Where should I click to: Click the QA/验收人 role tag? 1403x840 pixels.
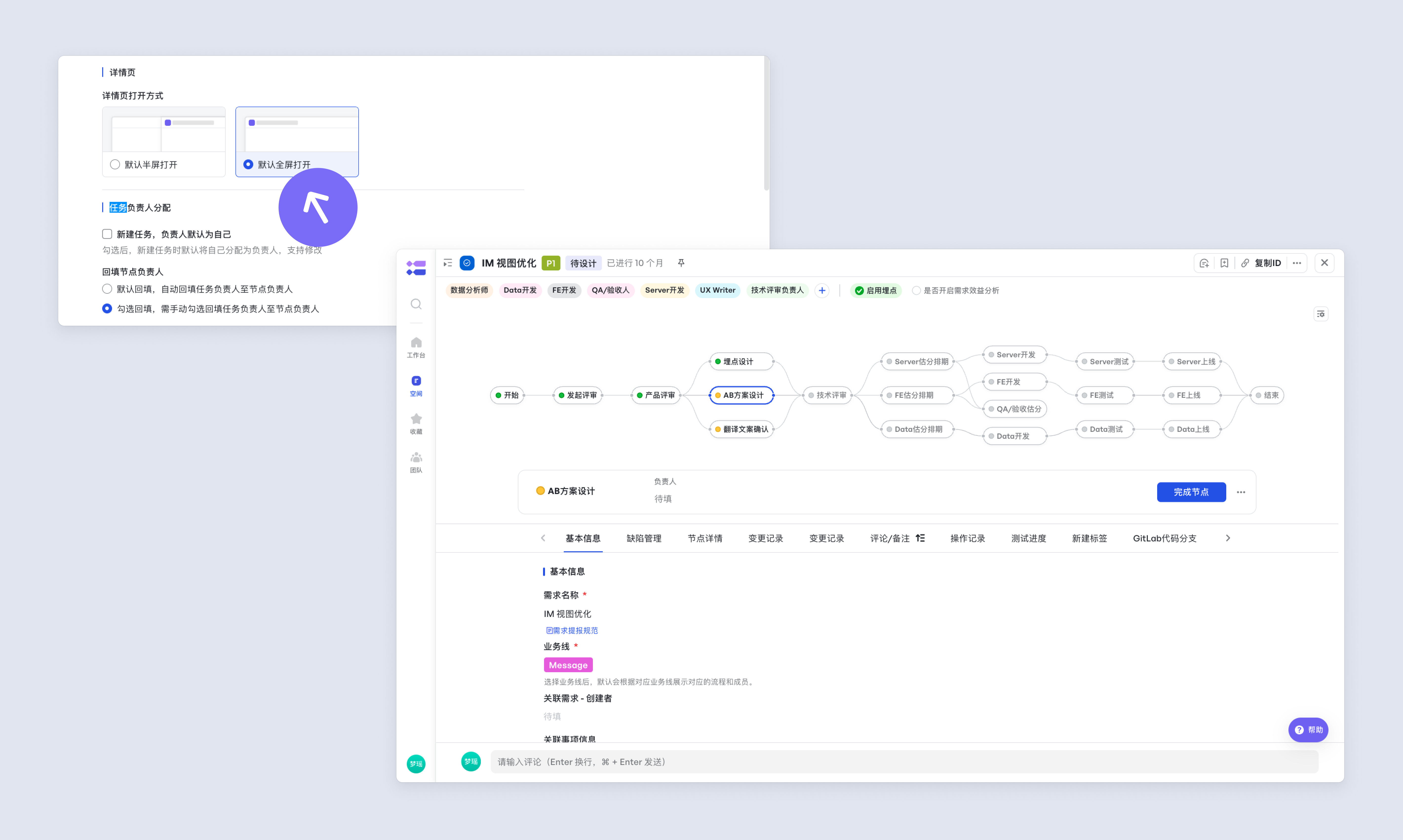point(610,290)
